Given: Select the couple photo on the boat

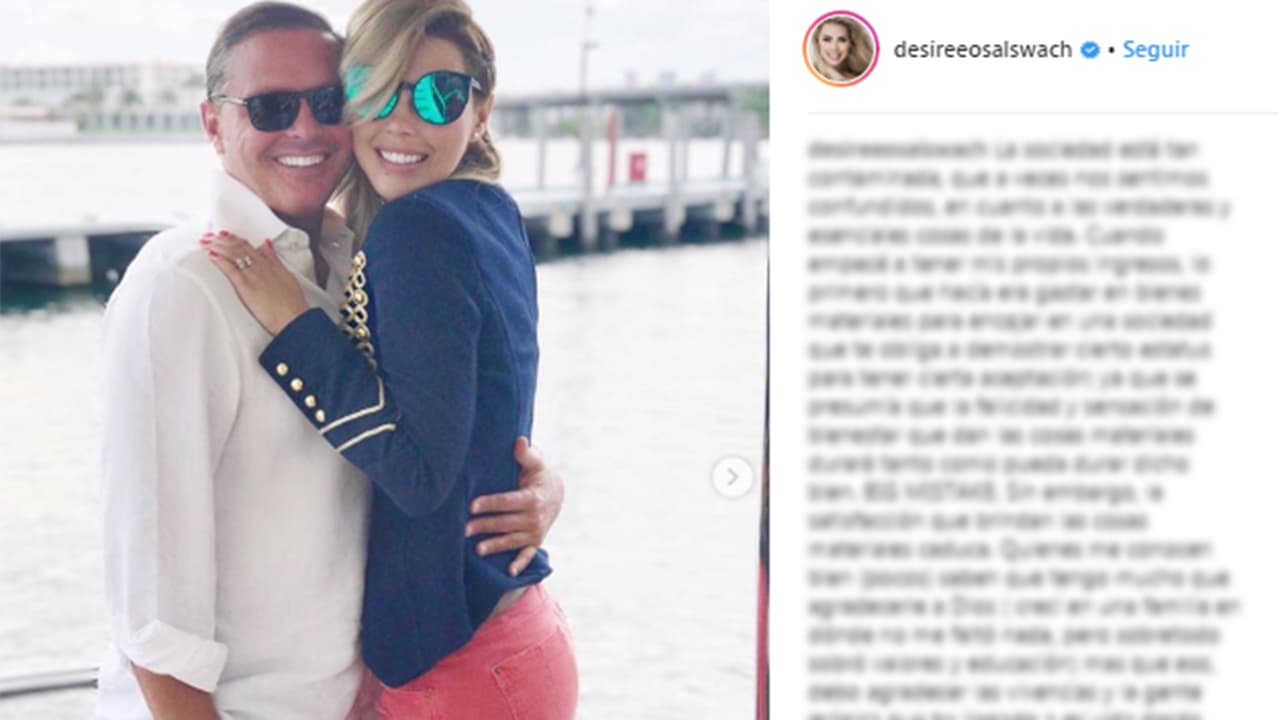Looking at the screenshot, I should (384, 360).
